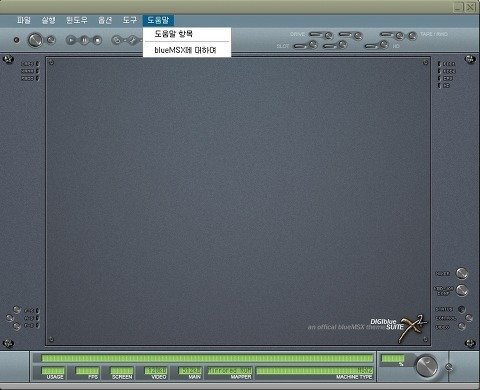Click the round icon right of Stop
This screenshot has width=480, height=390.
(116, 41)
